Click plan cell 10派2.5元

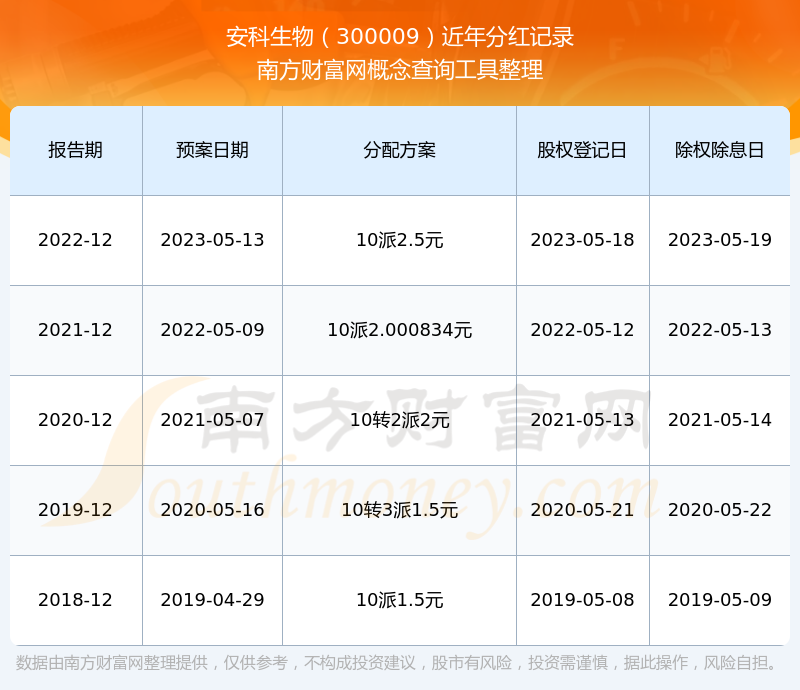[399, 240]
